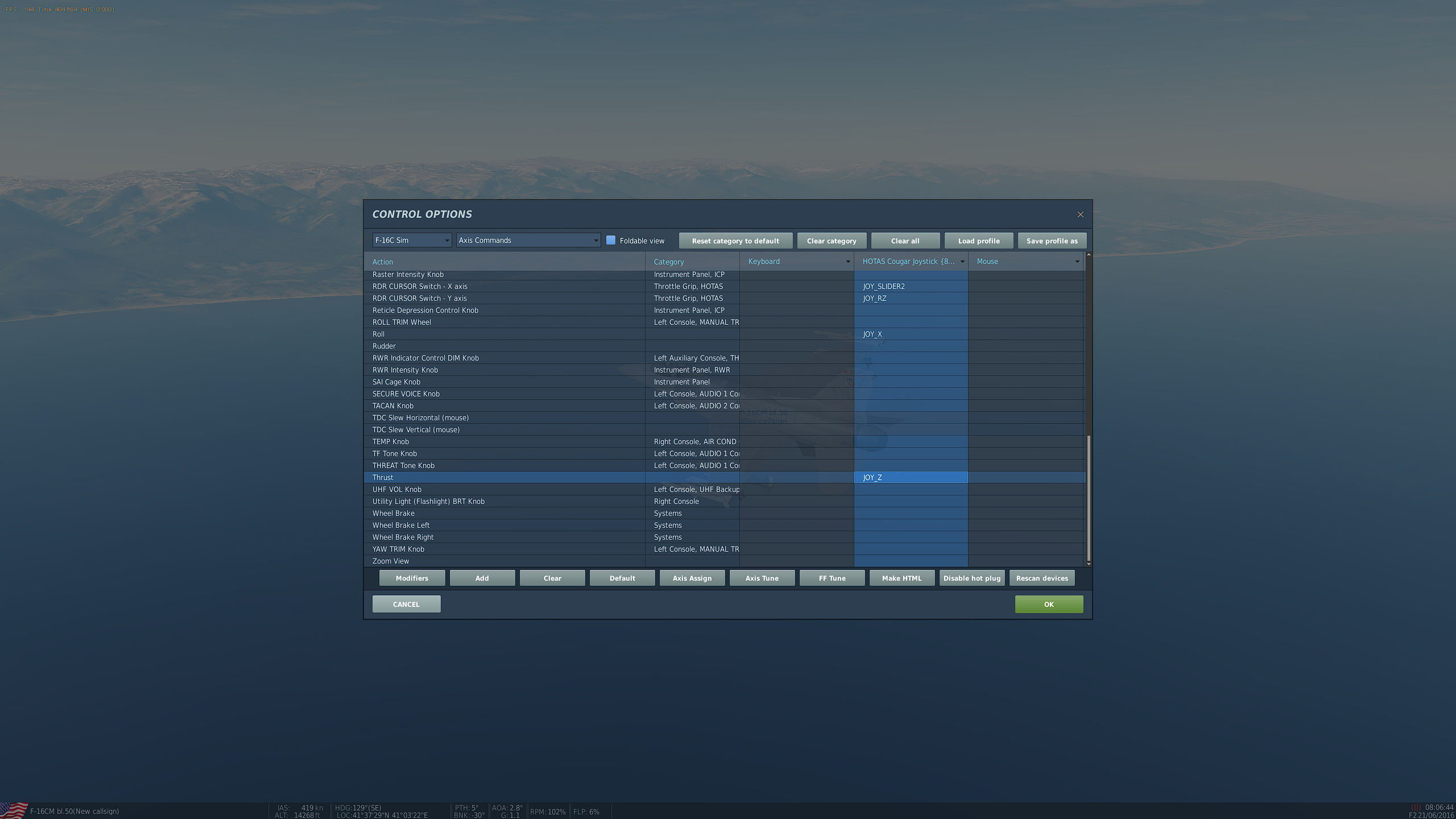The image size is (1456, 819).
Task: Select the JOY_RZ joystick cell
Action: 911,298
